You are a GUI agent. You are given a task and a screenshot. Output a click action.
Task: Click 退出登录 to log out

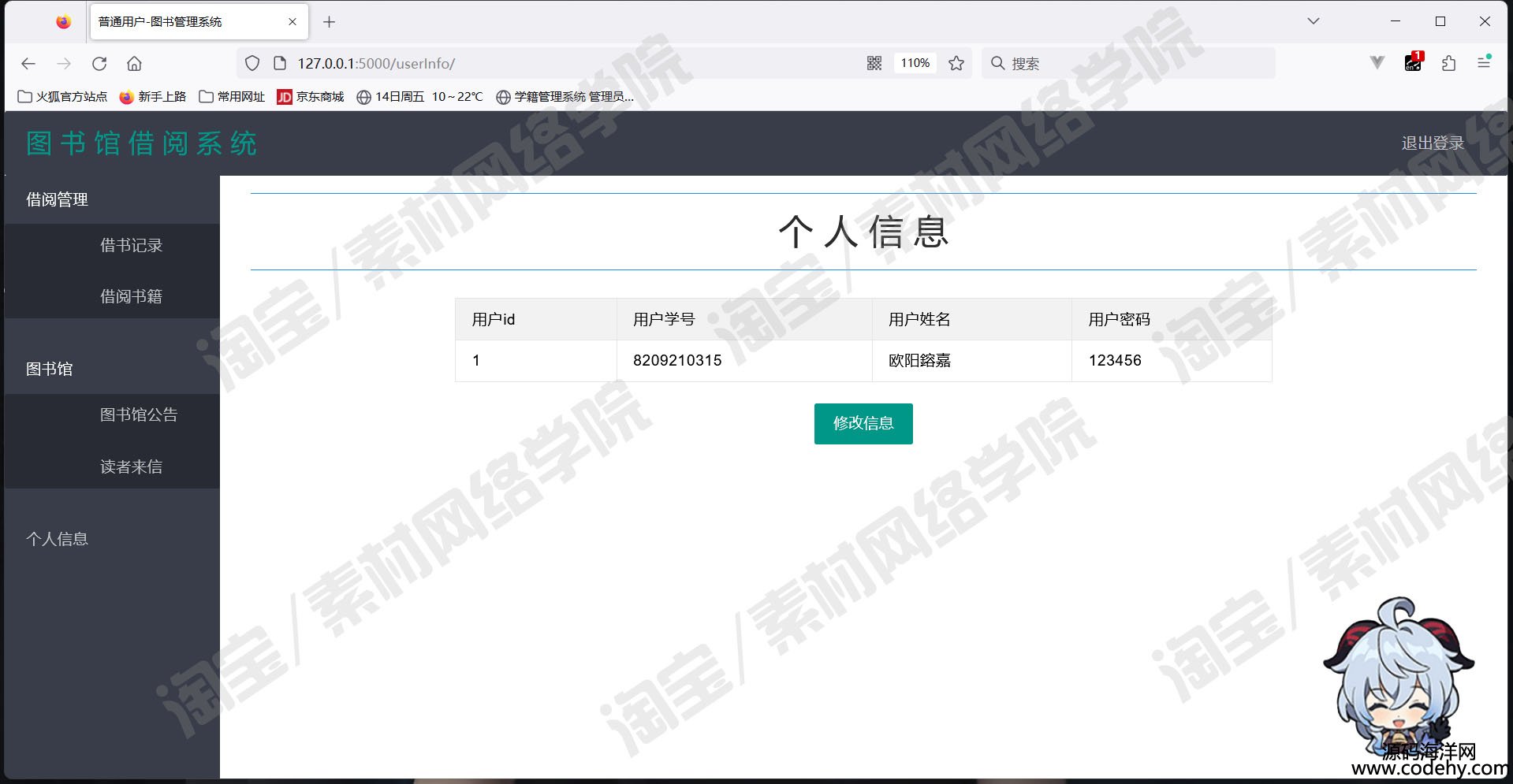1433,143
